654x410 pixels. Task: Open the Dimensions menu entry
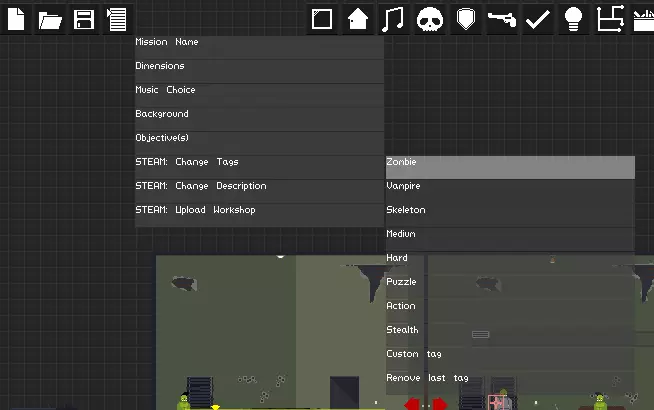[x=259, y=71]
